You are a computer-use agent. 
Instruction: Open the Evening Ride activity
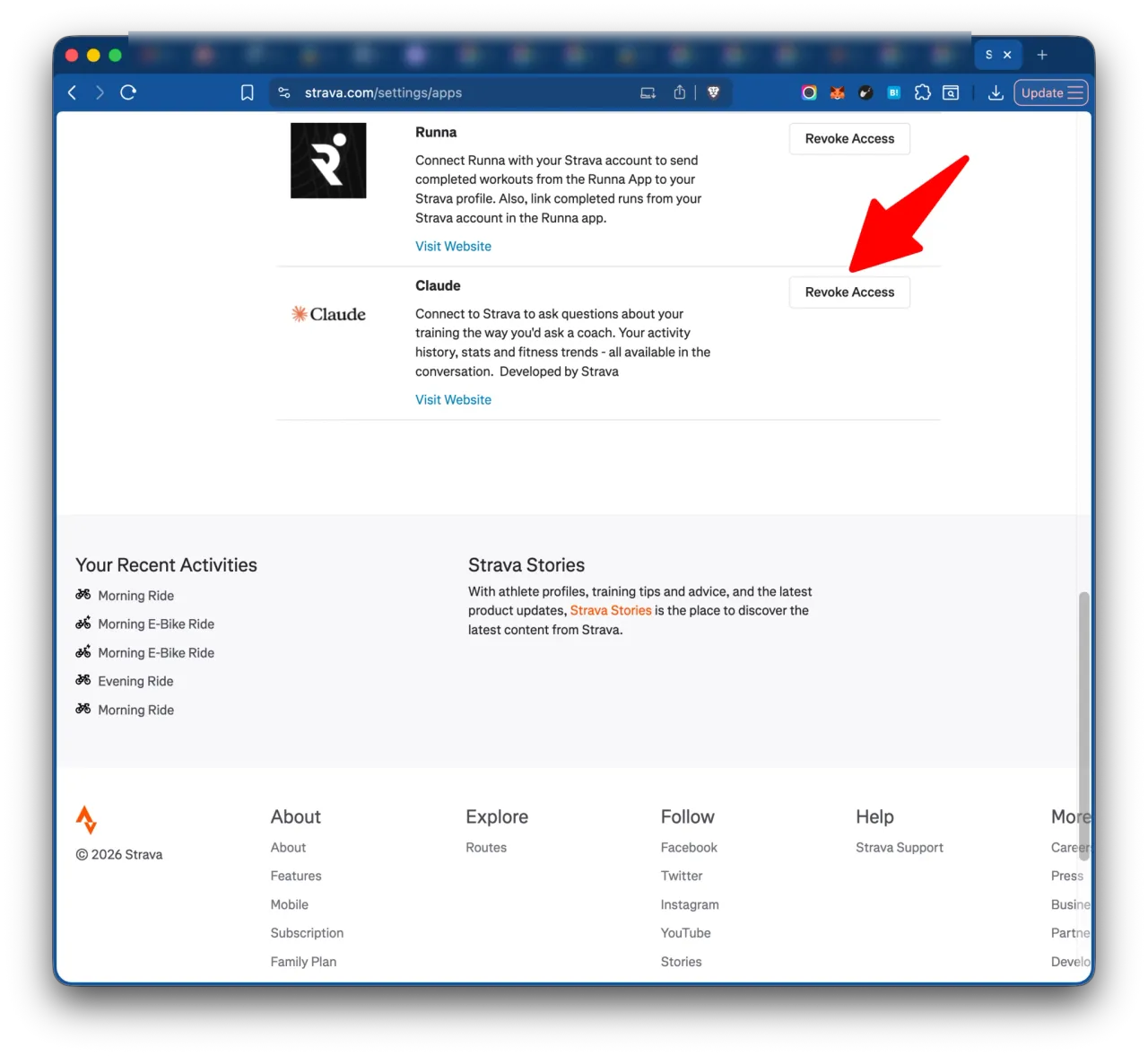click(135, 681)
